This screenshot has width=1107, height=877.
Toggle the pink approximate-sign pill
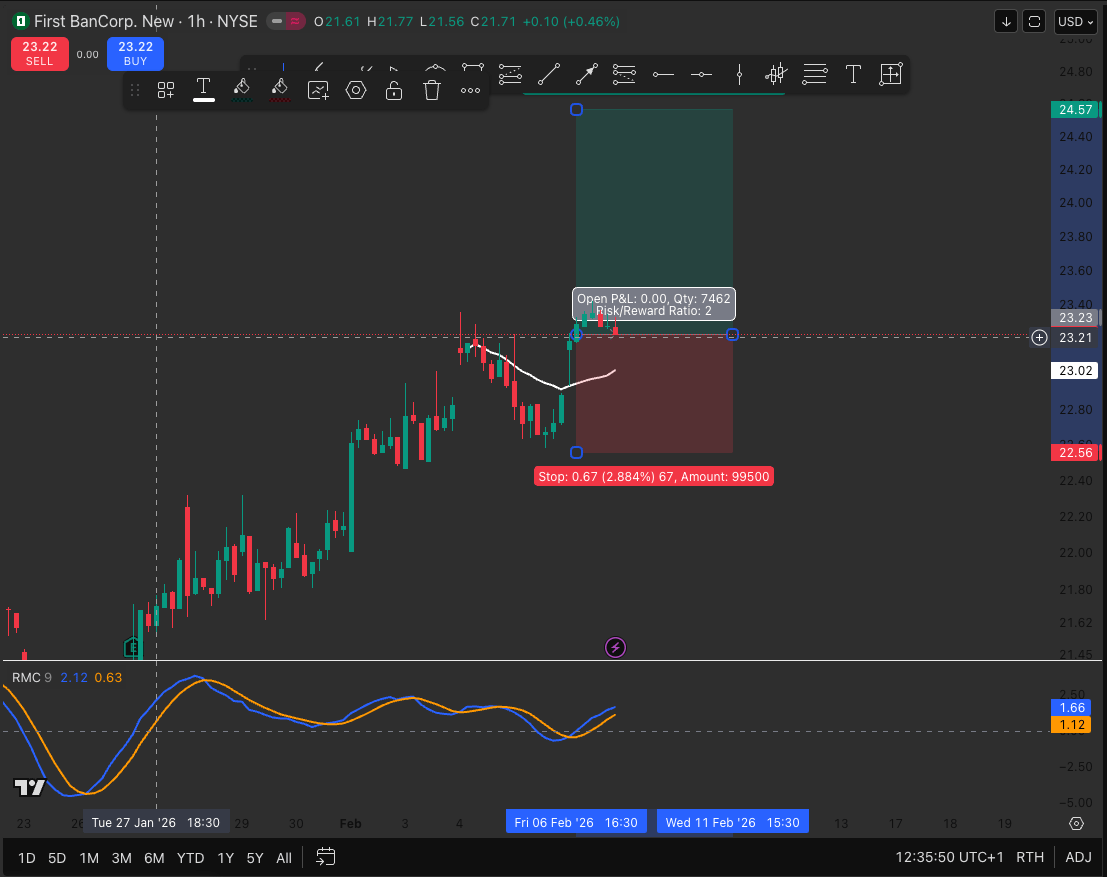pyautogui.click(x=296, y=22)
